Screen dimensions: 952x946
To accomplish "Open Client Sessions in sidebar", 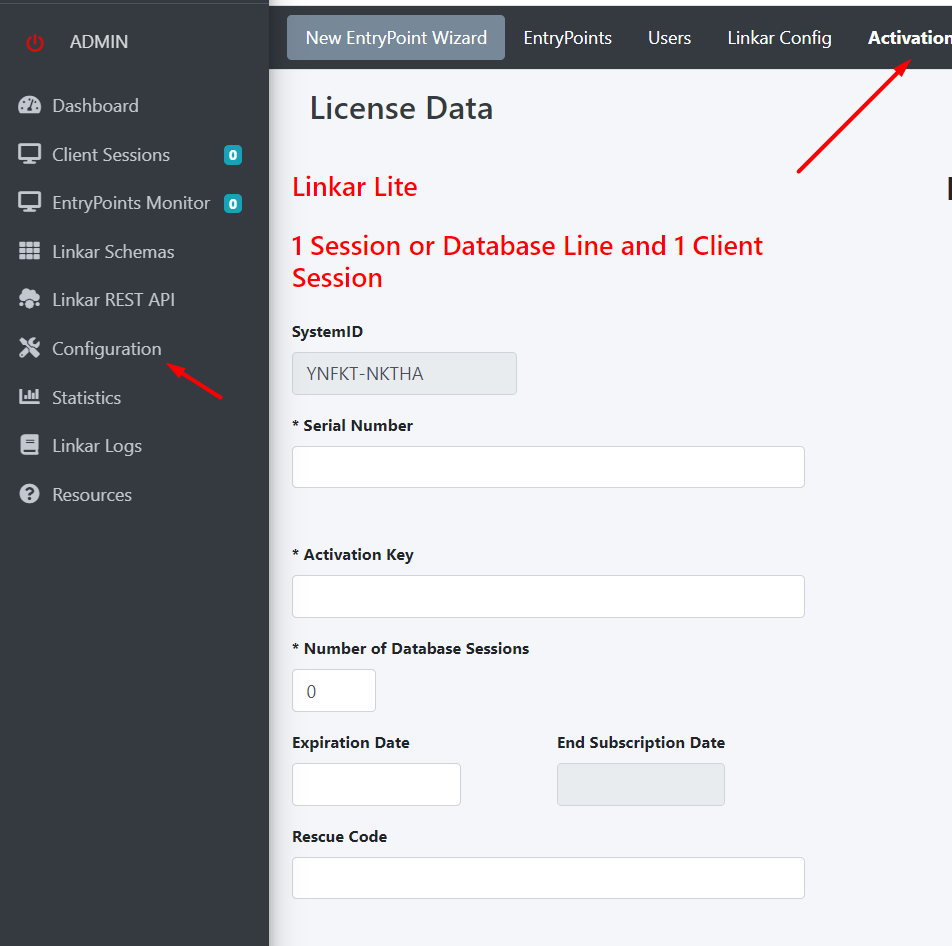I will (111, 155).
